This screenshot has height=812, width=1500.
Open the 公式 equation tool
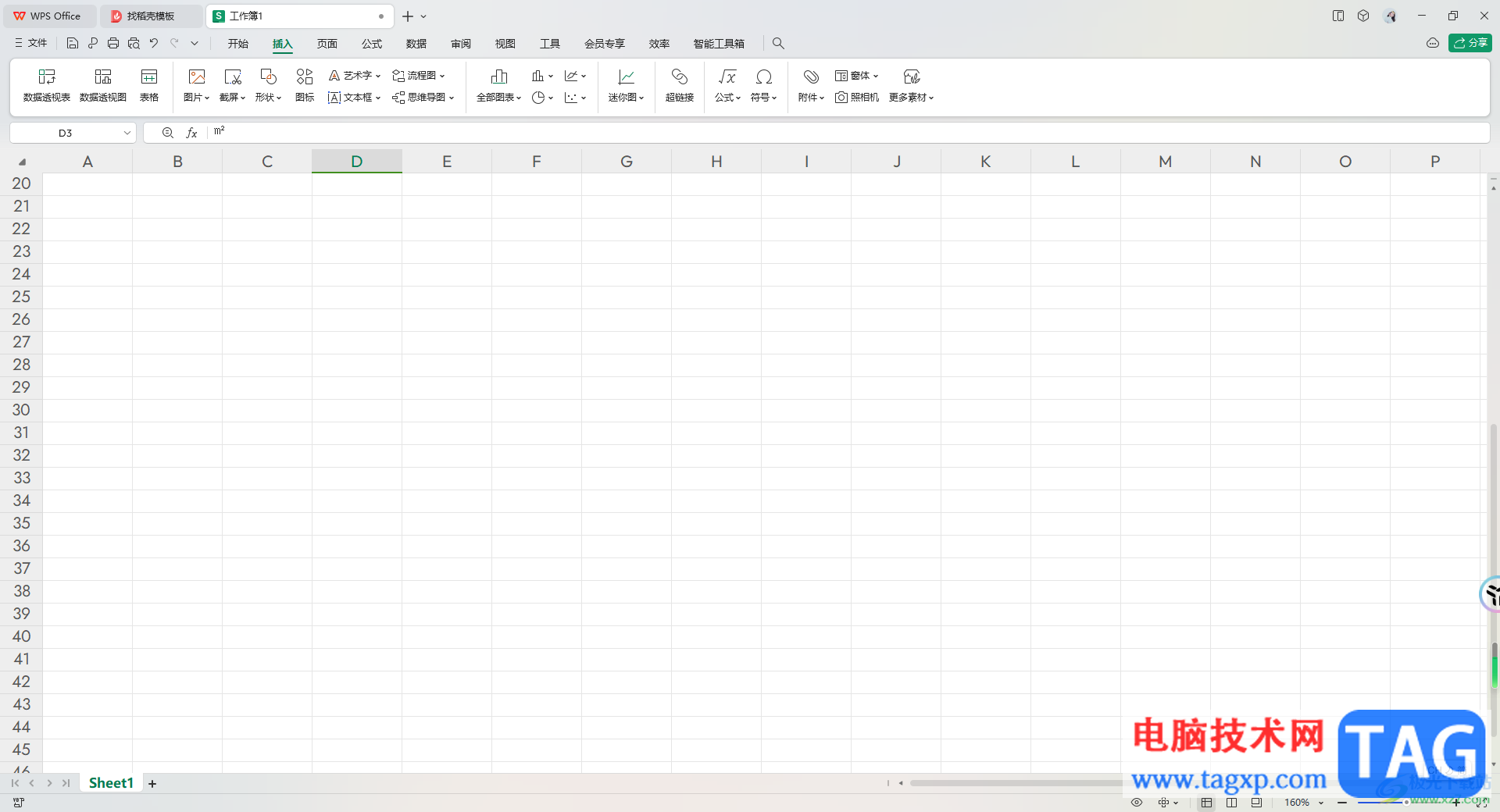727,85
